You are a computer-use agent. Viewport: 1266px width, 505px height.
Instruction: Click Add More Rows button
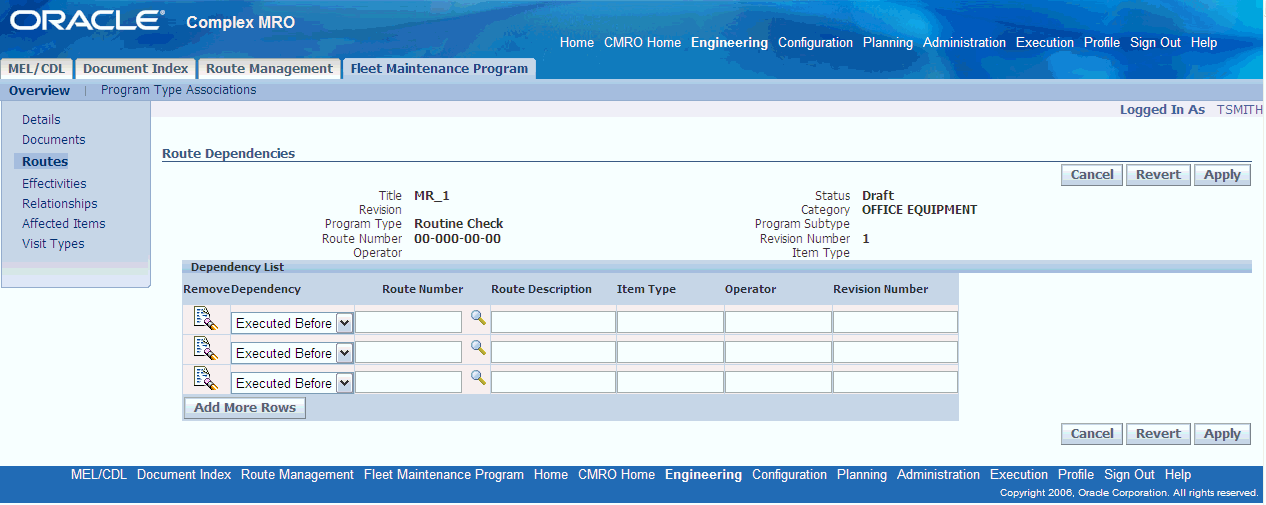[x=245, y=408]
